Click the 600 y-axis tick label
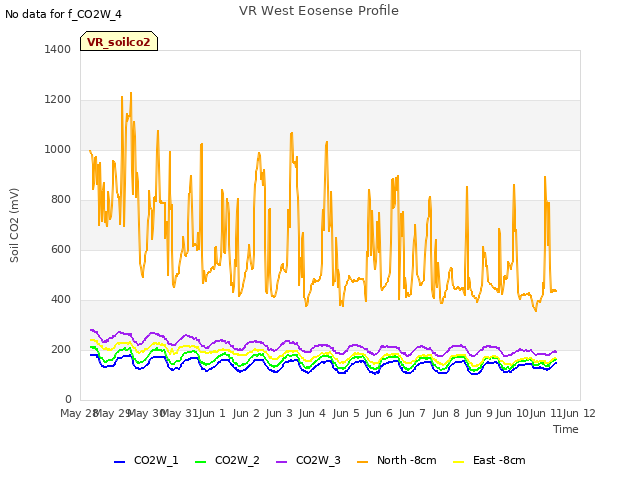Image resolution: width=640 pixels, height=480 pixels. point(61,249)
